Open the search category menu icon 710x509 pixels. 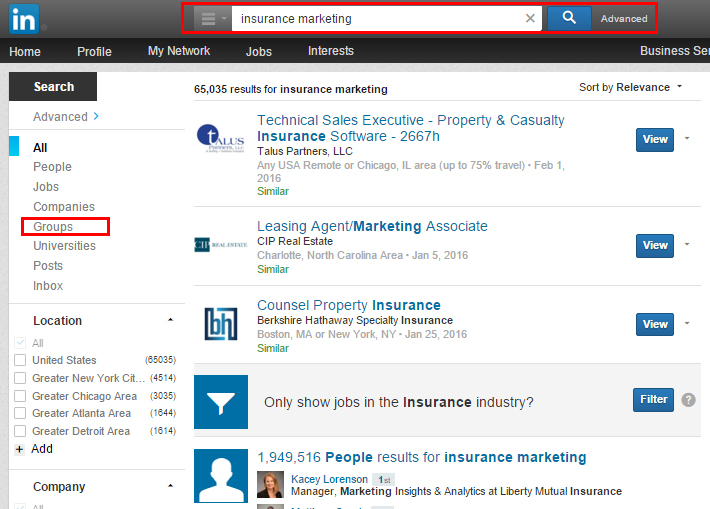click(x=212, y=19)
